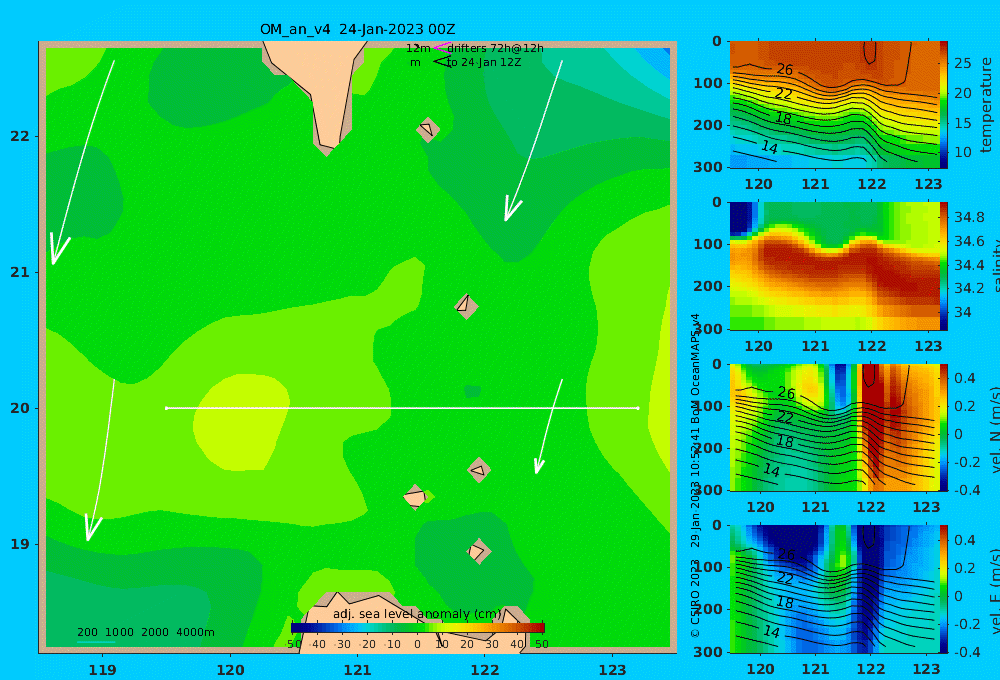Image resolution: width=1000 pixels, height=680 pixels.
Task: Click the 'vel. N (m/s)' axis label
Action: click(994, 429)
